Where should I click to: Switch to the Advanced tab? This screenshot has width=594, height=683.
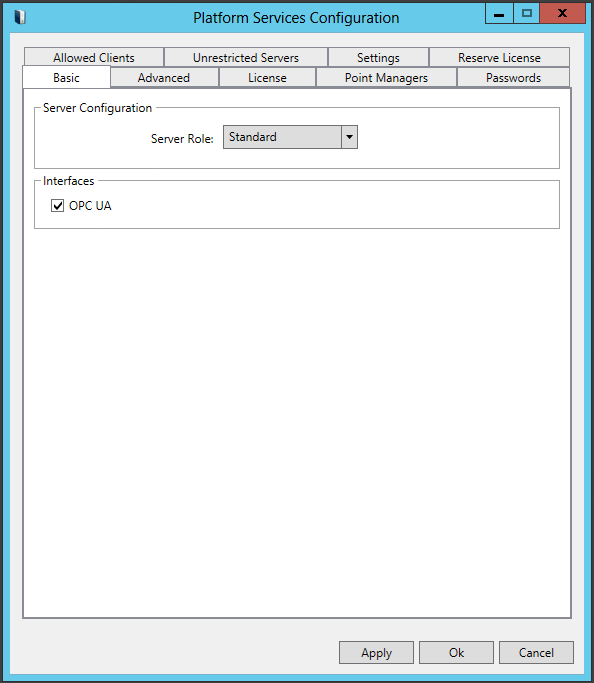click(x=164, y=78)
